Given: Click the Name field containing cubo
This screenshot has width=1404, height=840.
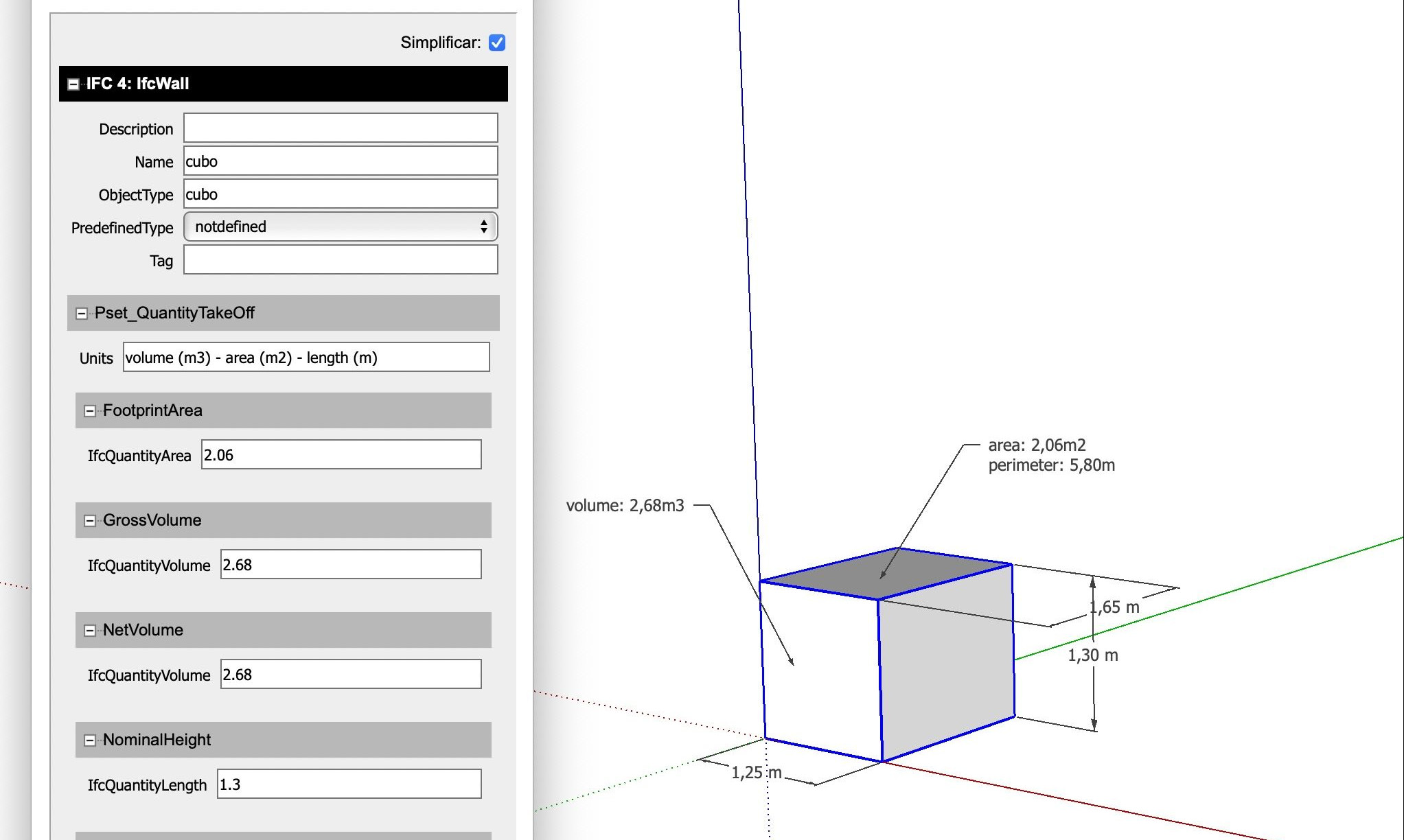Looking at the screenshot, I should (x=341, y=161).
